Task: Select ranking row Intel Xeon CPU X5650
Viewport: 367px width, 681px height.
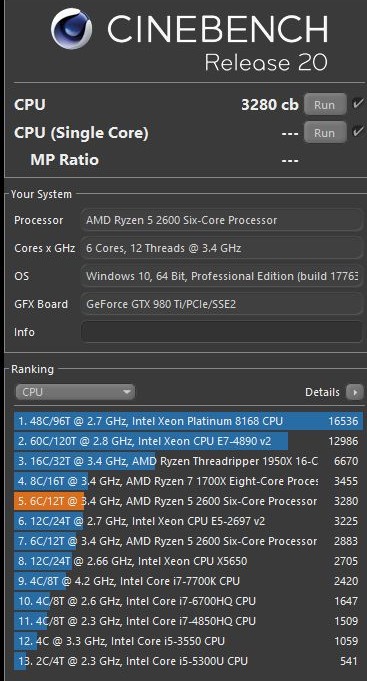Action: click(x=188, y=561)
